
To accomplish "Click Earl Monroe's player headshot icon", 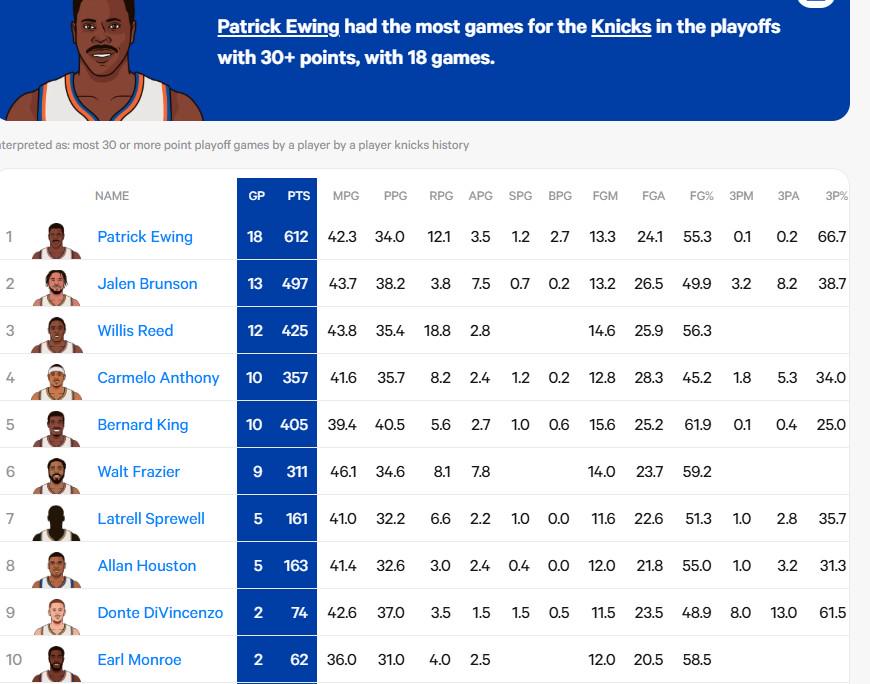I will (57, 664).
